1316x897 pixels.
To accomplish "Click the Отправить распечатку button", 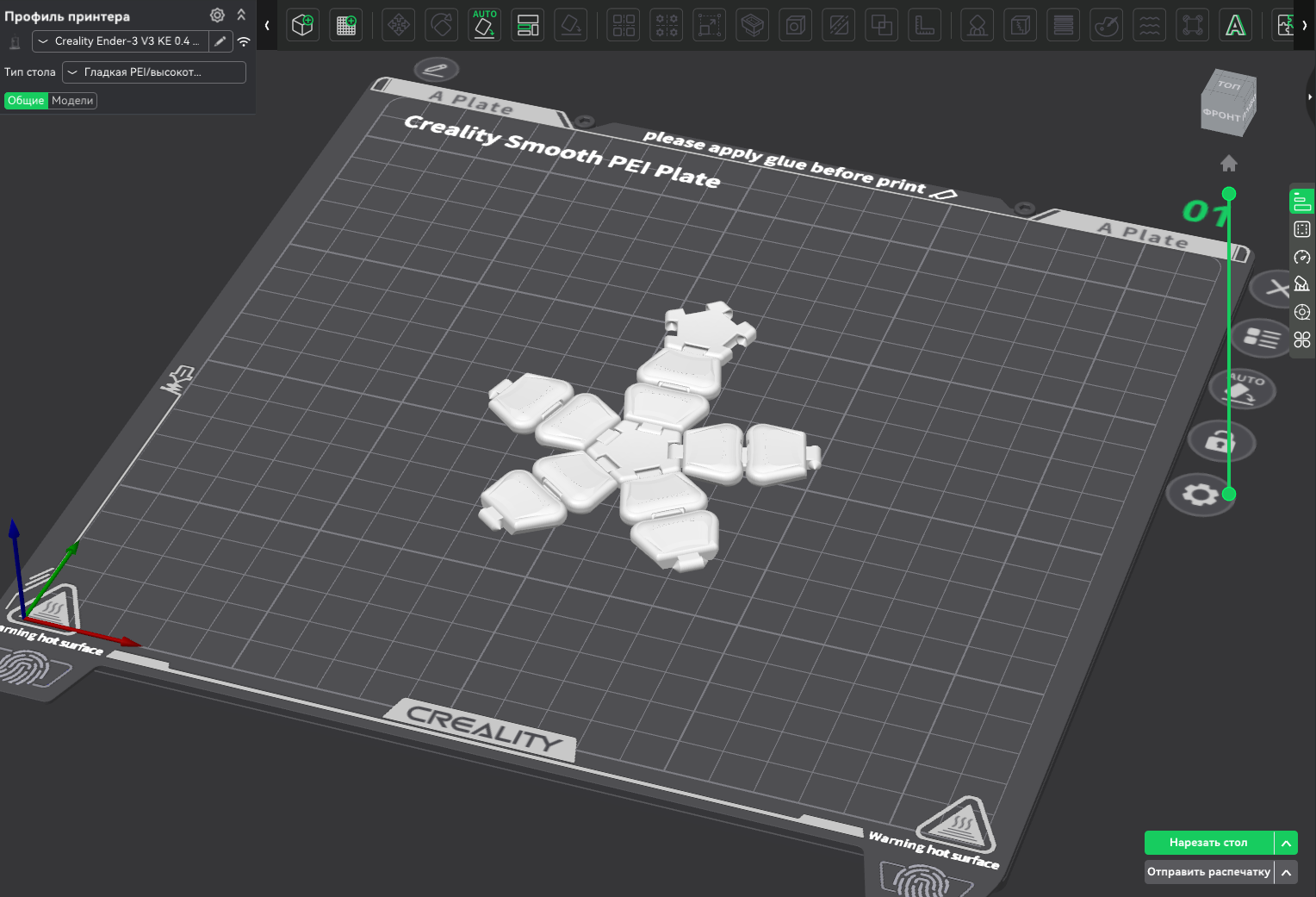I will (1208, 872).
